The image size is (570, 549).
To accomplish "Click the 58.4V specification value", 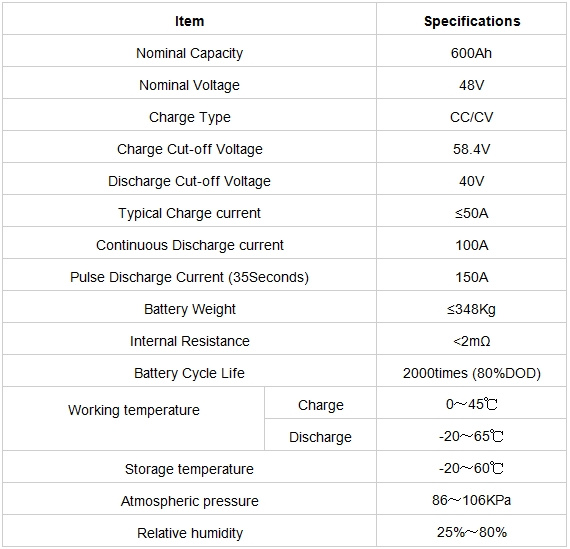I will (471, 149).
